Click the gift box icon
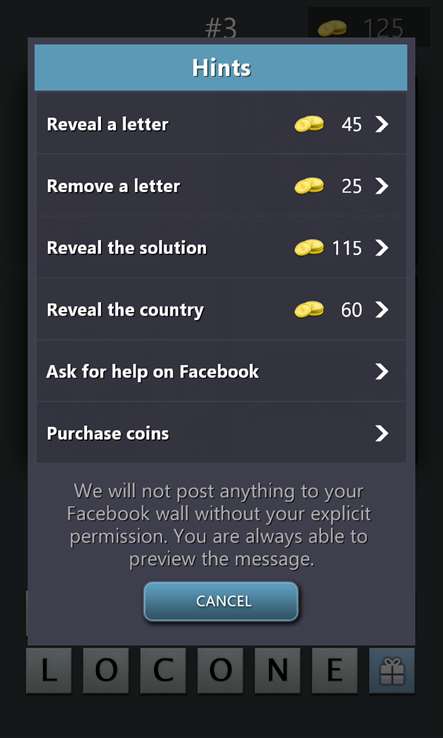 coord(392,671)
